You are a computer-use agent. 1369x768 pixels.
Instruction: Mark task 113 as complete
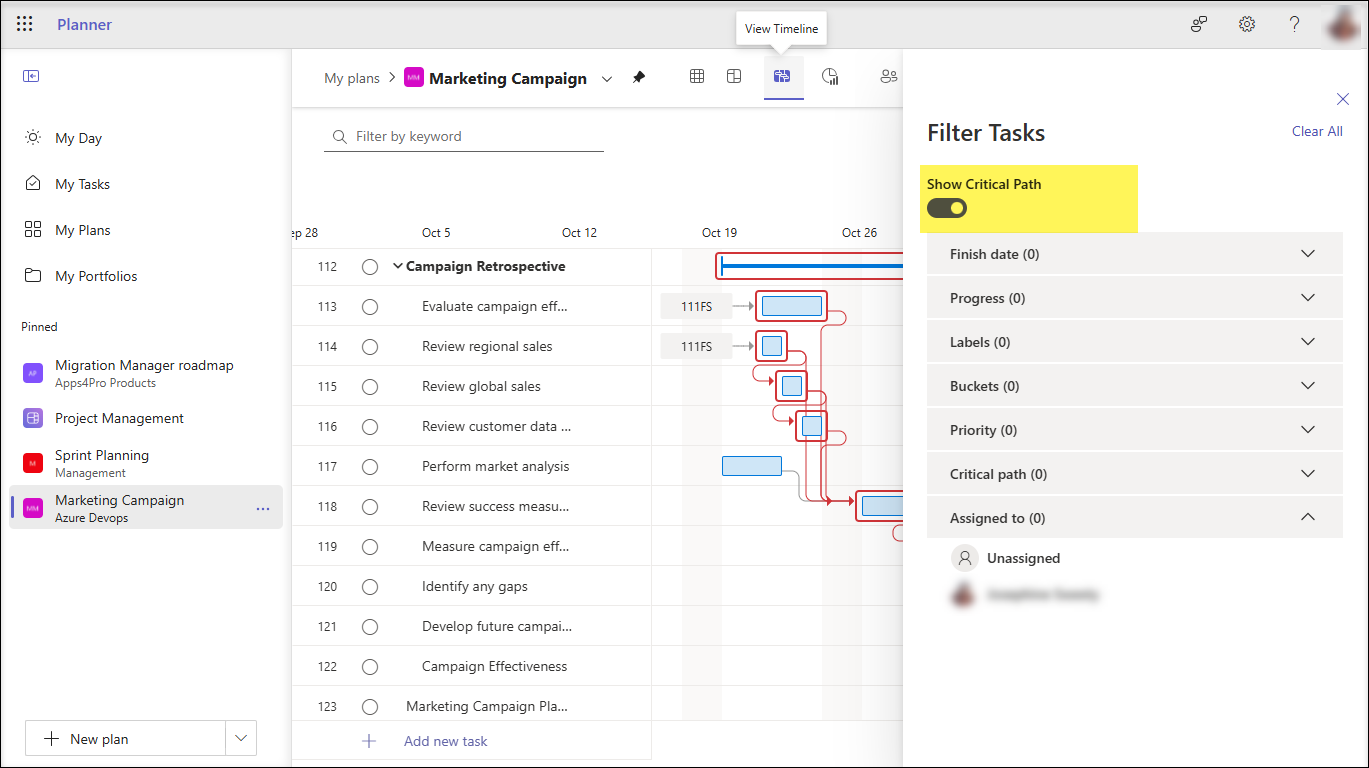pos(370,306)
